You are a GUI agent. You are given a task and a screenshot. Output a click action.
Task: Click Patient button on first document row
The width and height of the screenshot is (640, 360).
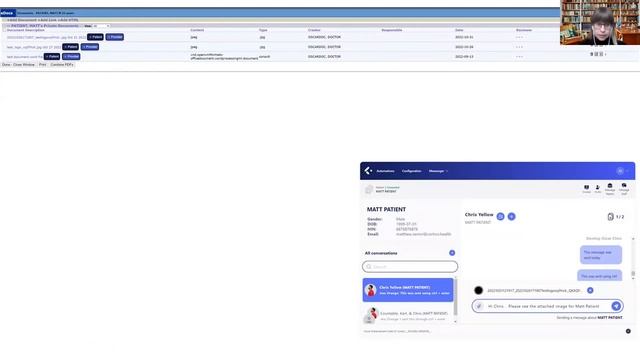pyautogui.click(x=95, y=37)
